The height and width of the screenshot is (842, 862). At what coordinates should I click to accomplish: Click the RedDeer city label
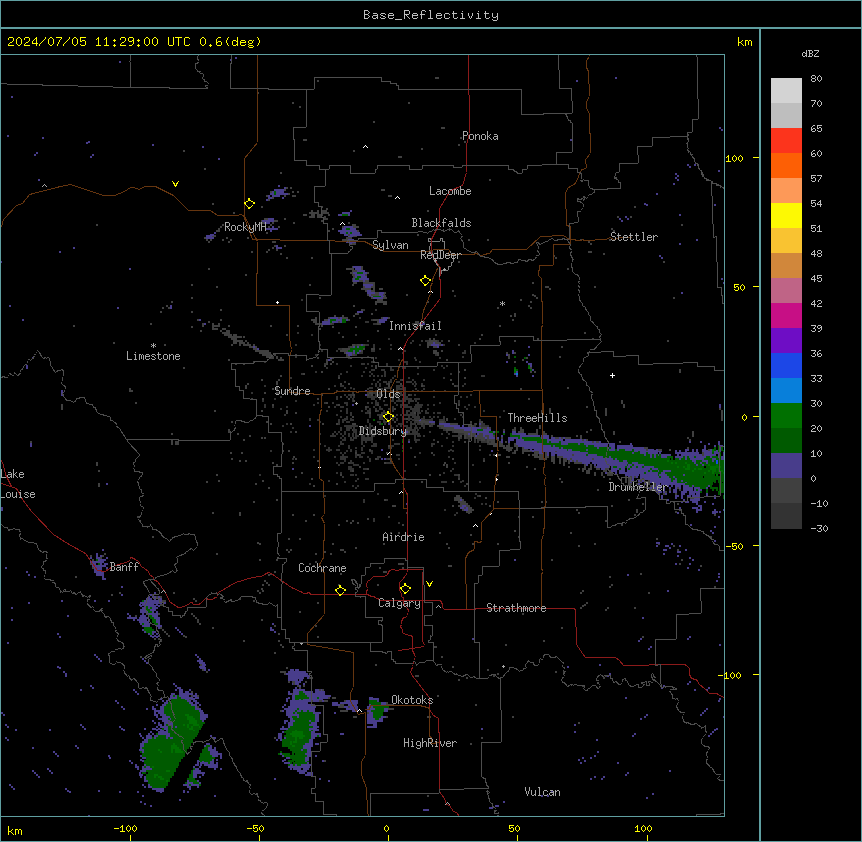tap(440, 255)
